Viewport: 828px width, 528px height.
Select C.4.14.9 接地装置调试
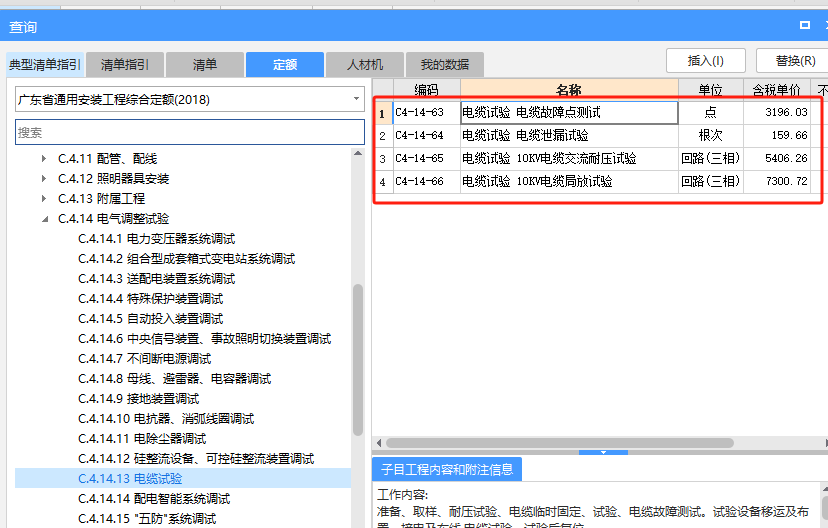pos(138,399)
